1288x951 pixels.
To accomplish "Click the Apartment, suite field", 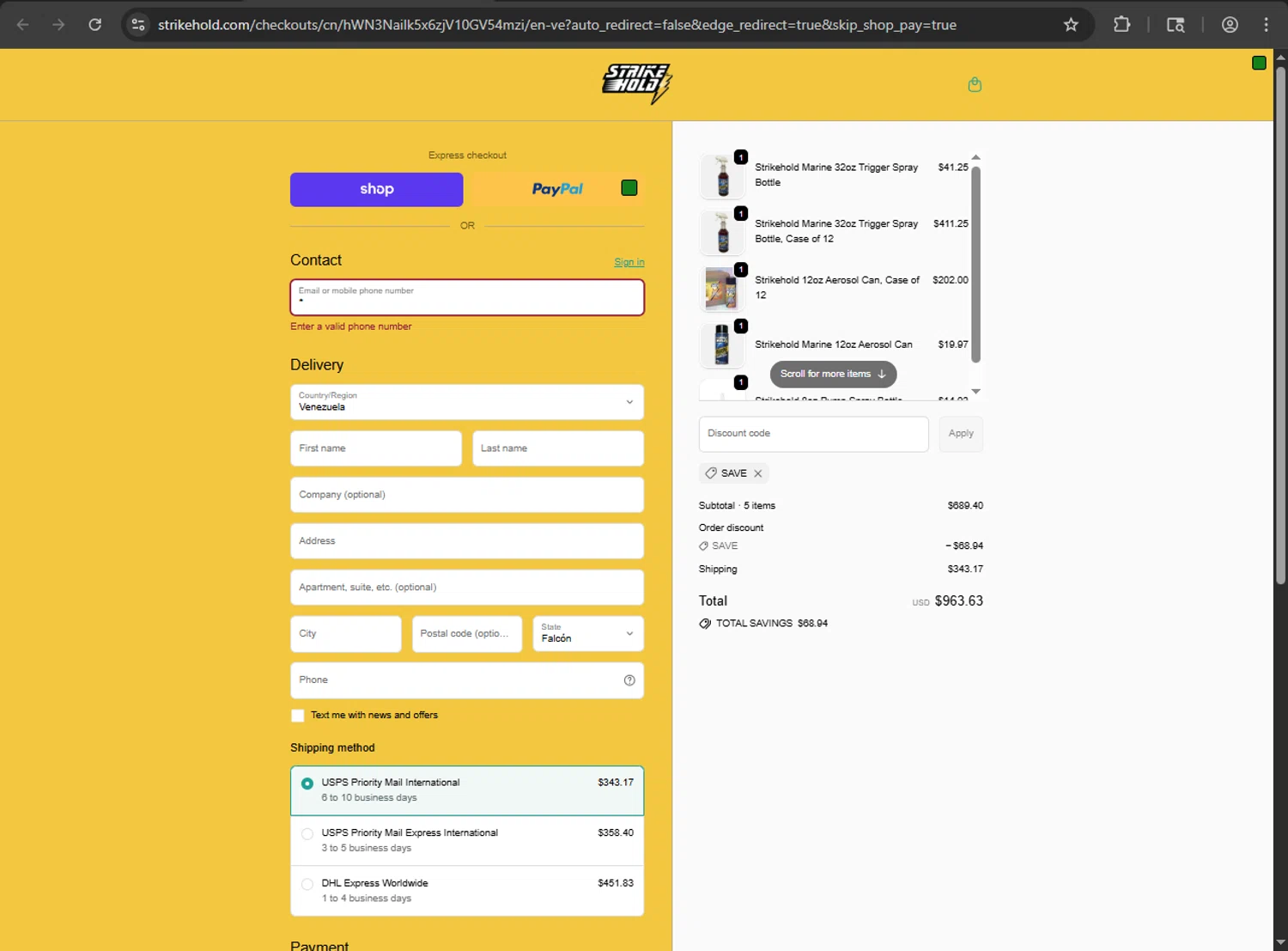I will [x=467, y=588].
